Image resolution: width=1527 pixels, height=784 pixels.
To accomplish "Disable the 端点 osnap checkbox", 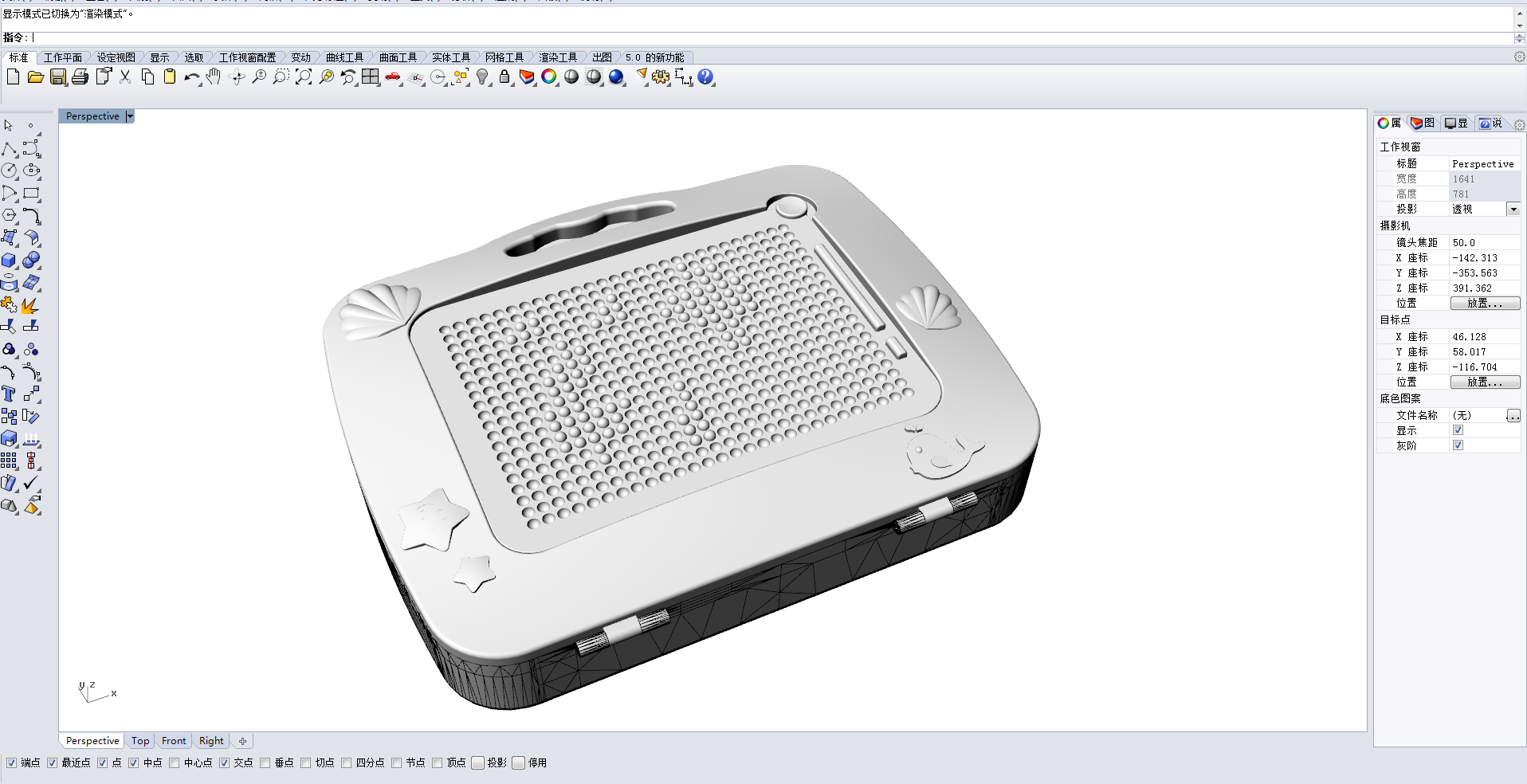I will tap(11, 762).
